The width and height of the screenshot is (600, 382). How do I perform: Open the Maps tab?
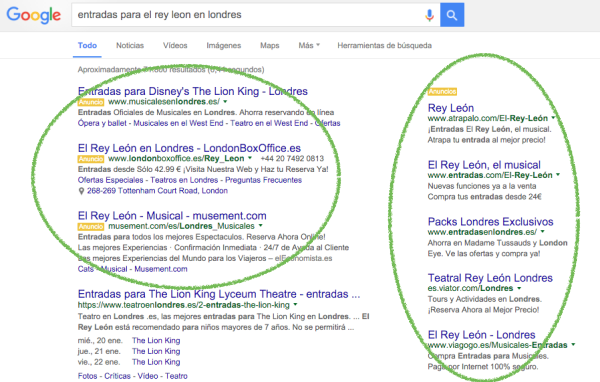(270, 46)
